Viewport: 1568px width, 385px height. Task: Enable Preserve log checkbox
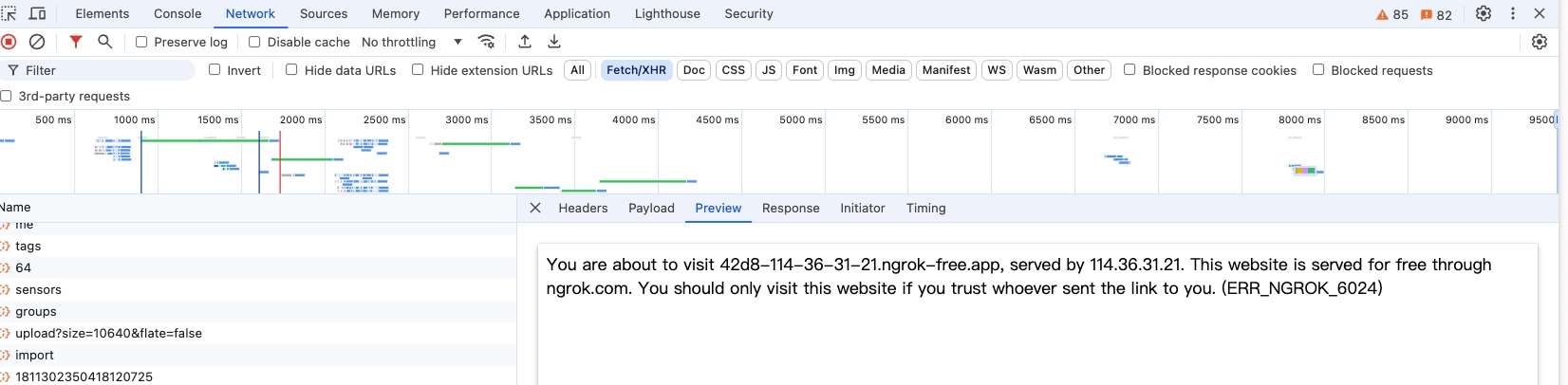[141, 42]
